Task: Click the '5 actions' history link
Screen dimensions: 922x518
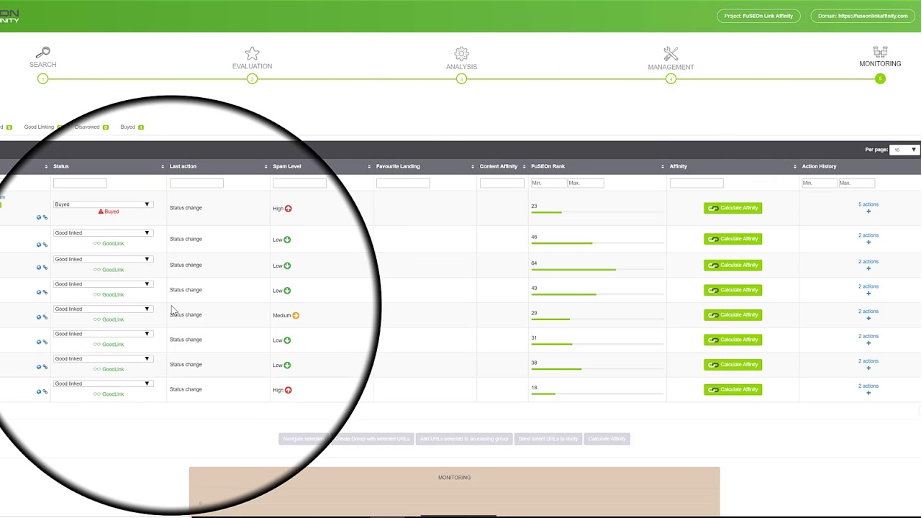Action: (x=868, y=204)
